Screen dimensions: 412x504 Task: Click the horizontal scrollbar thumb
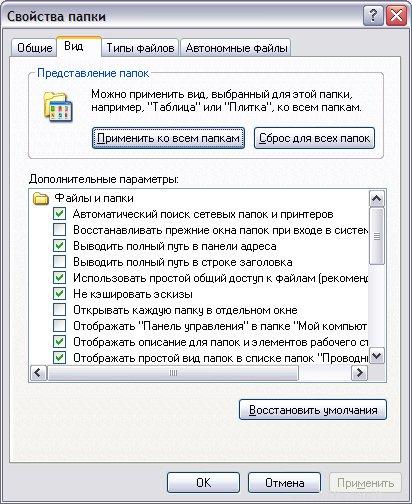coord(173,373)
